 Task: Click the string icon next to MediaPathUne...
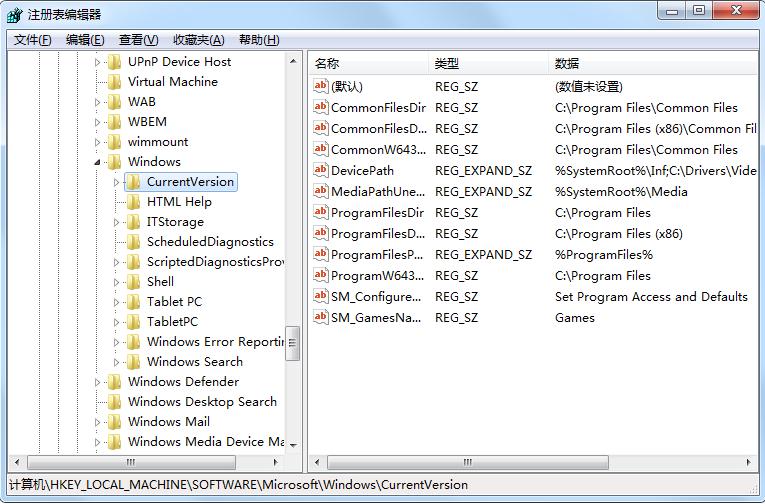[321, 191]
